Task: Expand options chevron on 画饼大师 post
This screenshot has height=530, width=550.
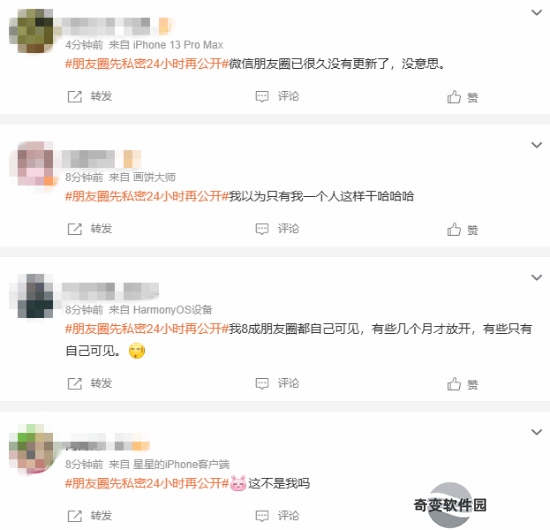Action: tap(537, 145)
